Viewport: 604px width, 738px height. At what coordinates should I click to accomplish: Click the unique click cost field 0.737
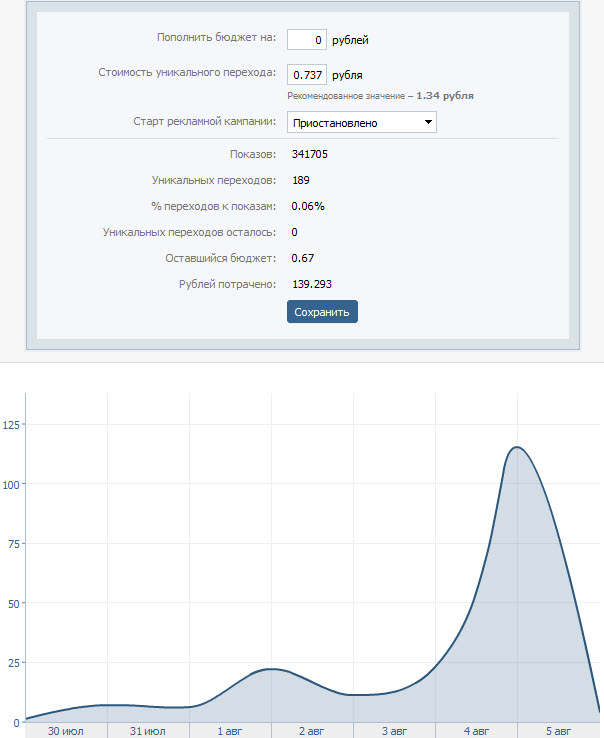pyautogui.click(x=307, y=75)
